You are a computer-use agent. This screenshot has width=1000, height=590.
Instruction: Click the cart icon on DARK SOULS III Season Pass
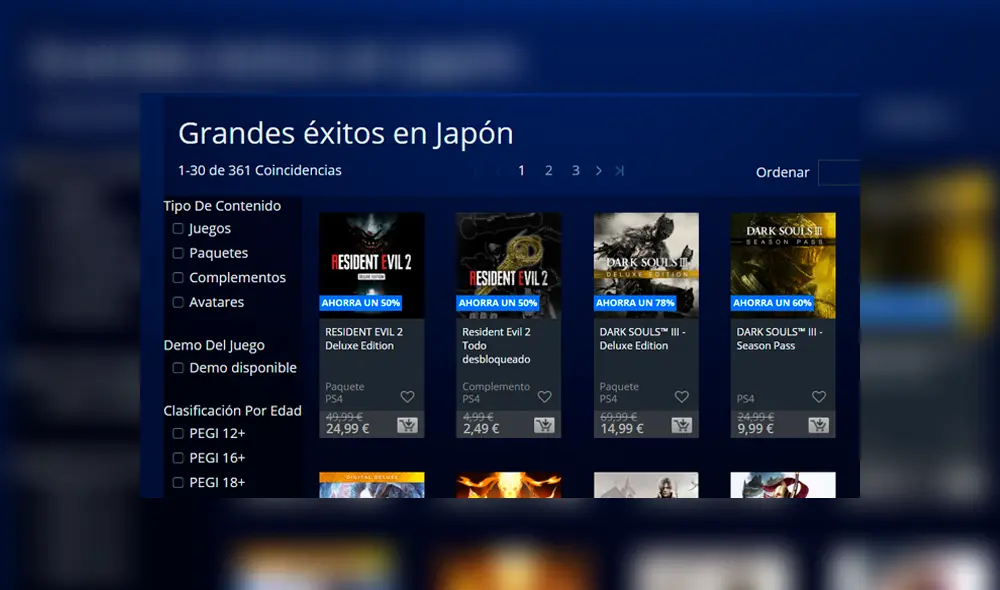[x=818, y=427]
